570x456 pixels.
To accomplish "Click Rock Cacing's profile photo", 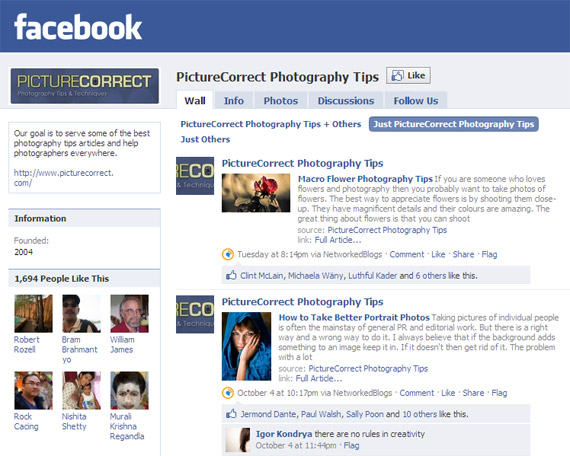I will pyautogui.click(x=33, y=390).
